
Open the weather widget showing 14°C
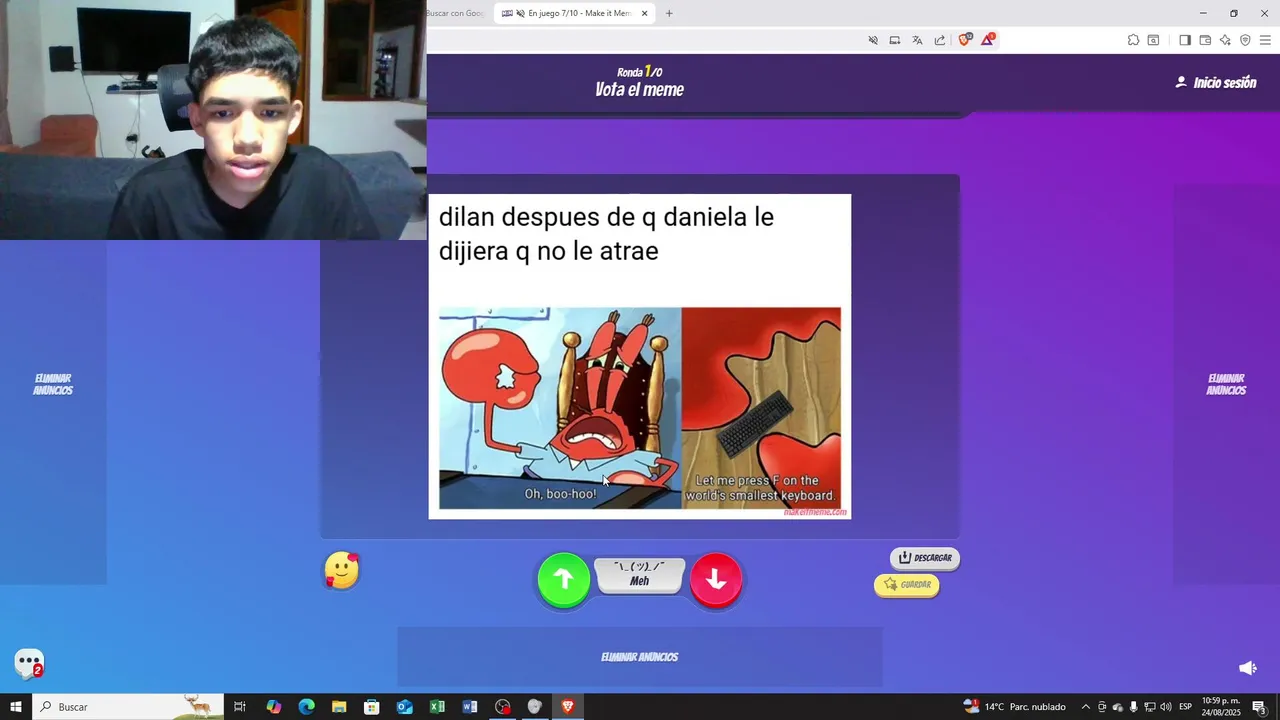1014,707
